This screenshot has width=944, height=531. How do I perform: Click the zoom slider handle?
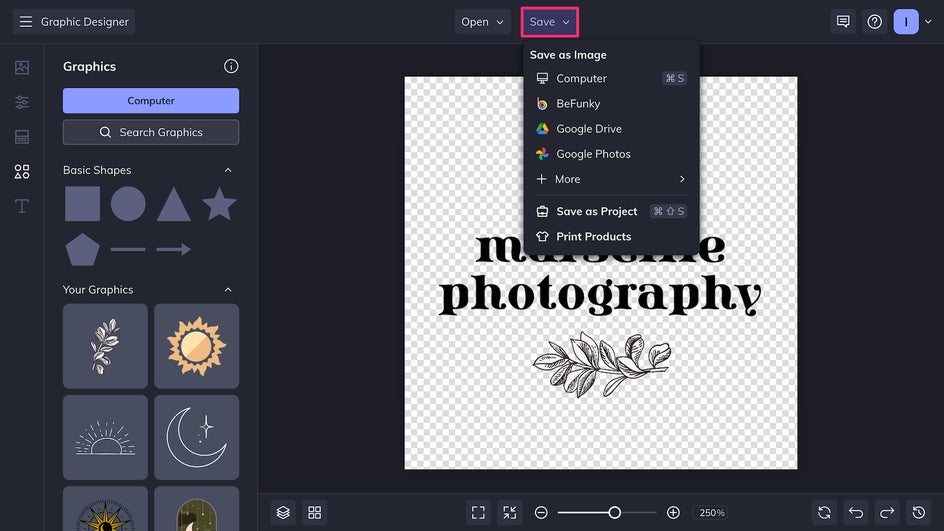pyautogui.click(x=614, y=512)
